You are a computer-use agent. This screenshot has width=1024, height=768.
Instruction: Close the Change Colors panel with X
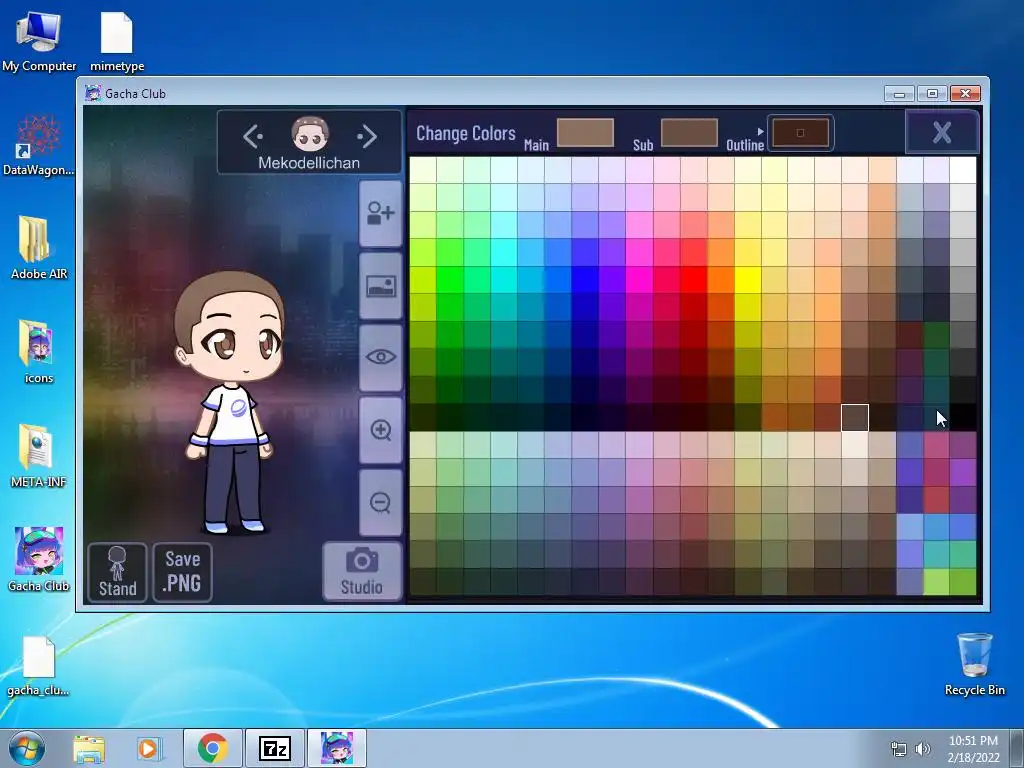(x=942, y=133)
